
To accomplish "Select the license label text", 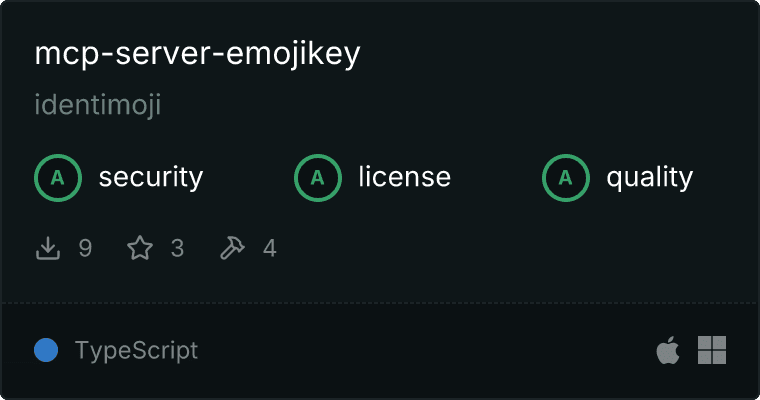I will [x=405, y=177].
